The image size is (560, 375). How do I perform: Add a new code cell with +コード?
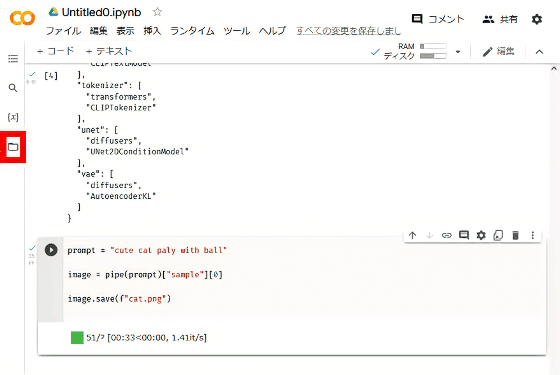55,51
